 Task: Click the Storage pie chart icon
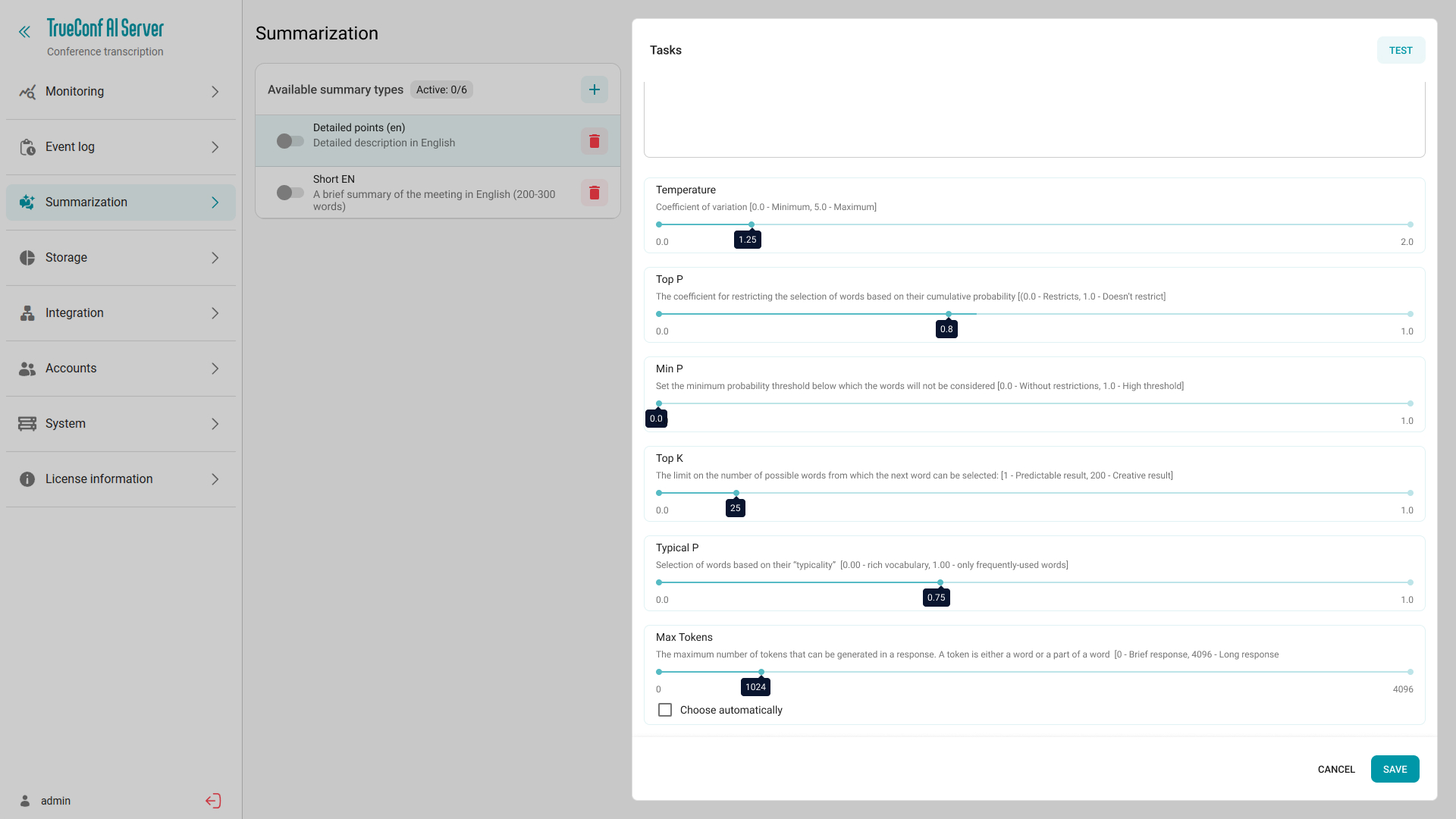[27, 258]
